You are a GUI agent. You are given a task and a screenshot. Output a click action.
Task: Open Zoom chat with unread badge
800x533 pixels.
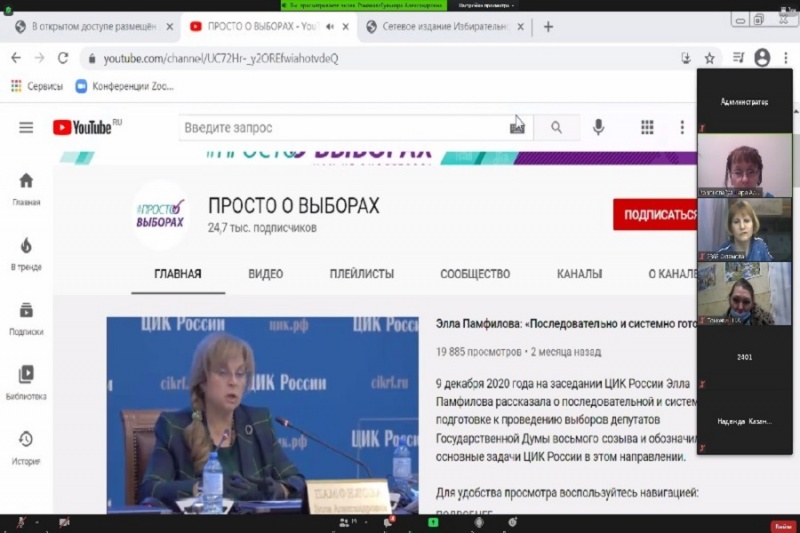pyautogui.click(x=389, y=522)
